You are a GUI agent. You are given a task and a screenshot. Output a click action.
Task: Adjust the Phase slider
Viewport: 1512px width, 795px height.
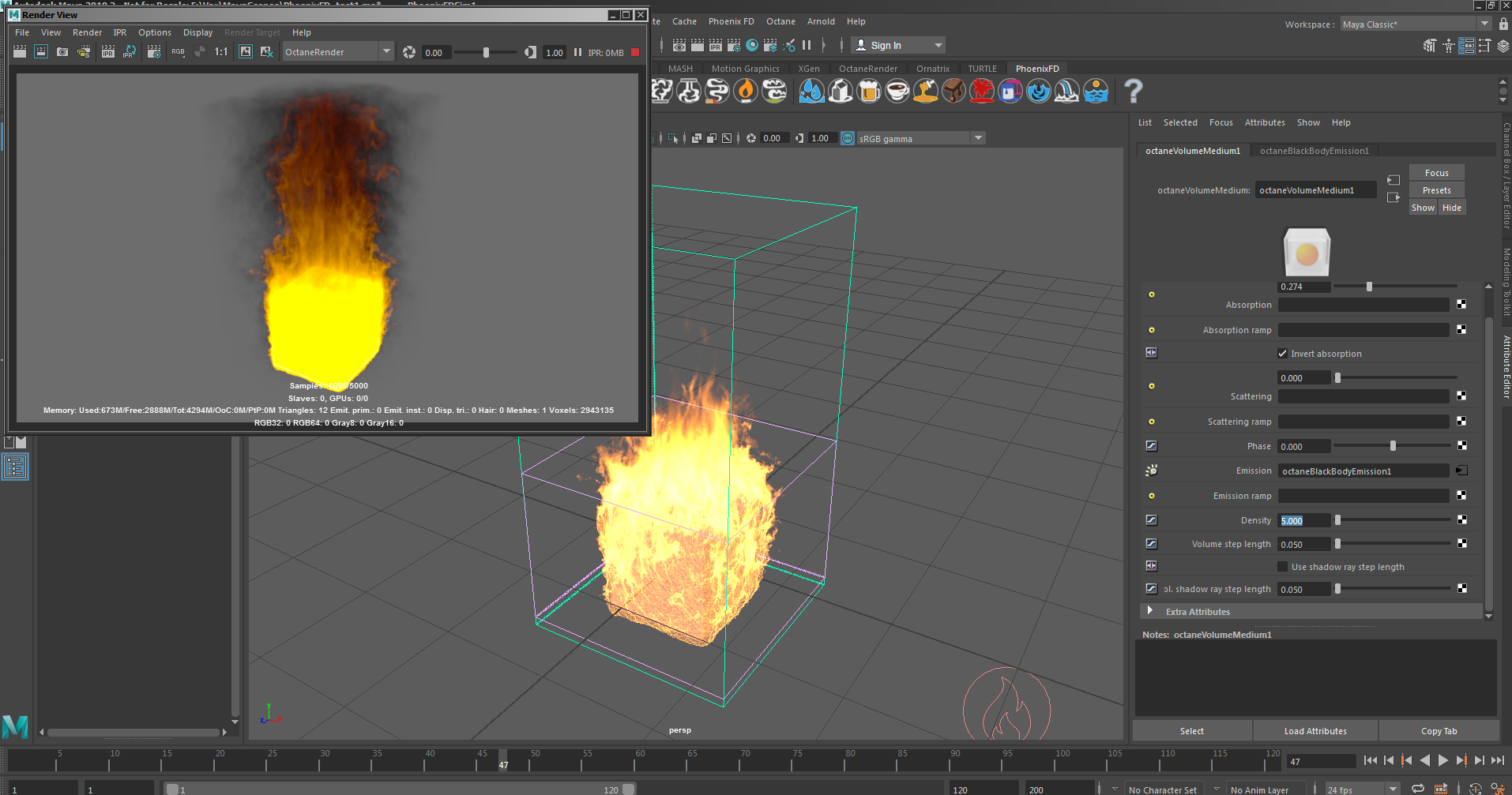[1393, 446]
